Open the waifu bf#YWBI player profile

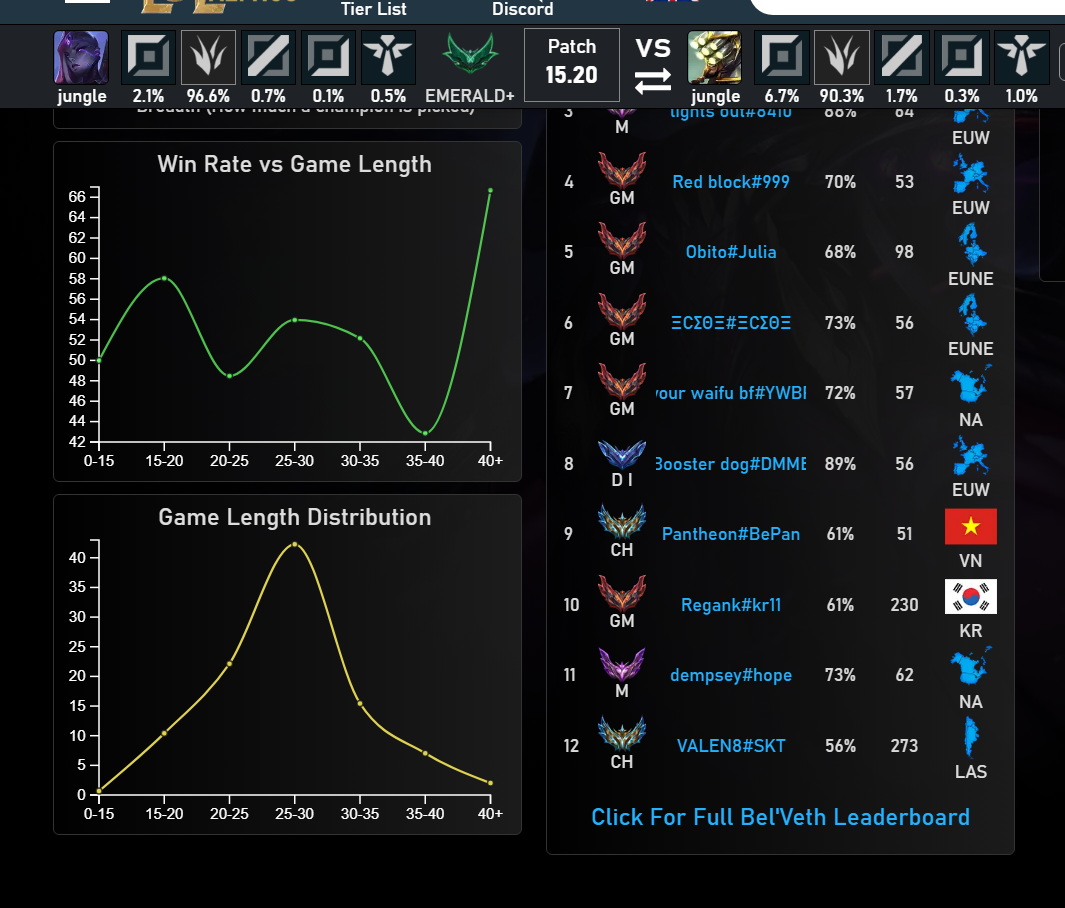(x=731, y=393)
